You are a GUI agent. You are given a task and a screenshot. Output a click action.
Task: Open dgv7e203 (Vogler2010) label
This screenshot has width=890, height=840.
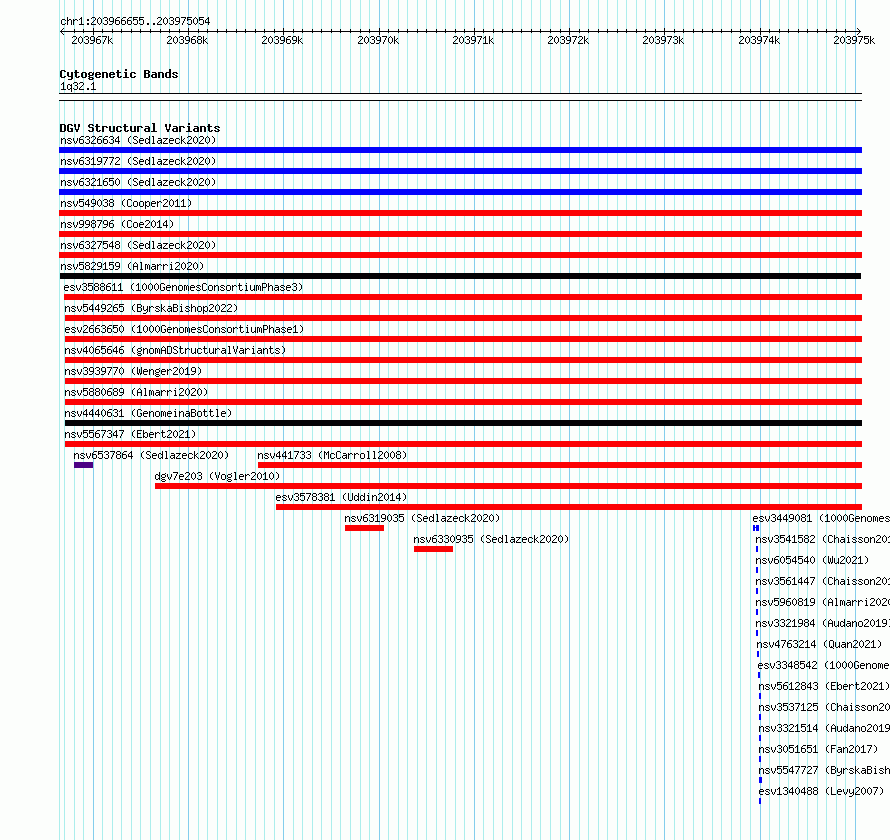(x=217, y=476)
